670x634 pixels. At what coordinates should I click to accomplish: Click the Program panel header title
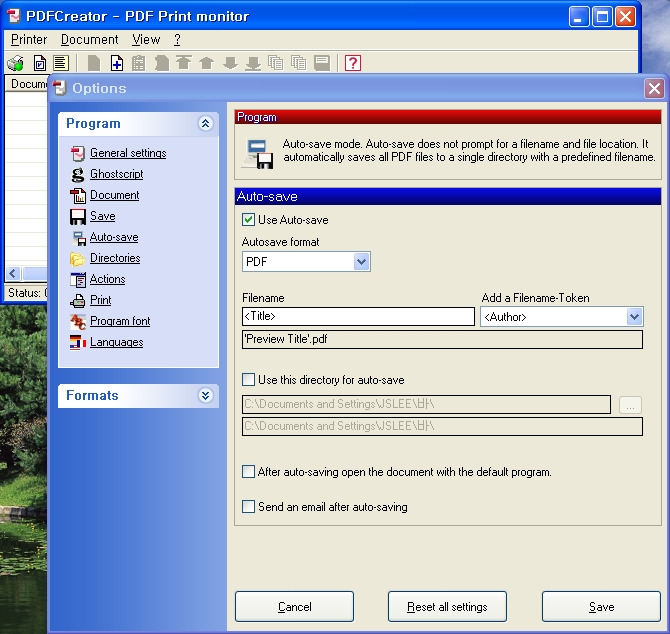click(93, 123)
